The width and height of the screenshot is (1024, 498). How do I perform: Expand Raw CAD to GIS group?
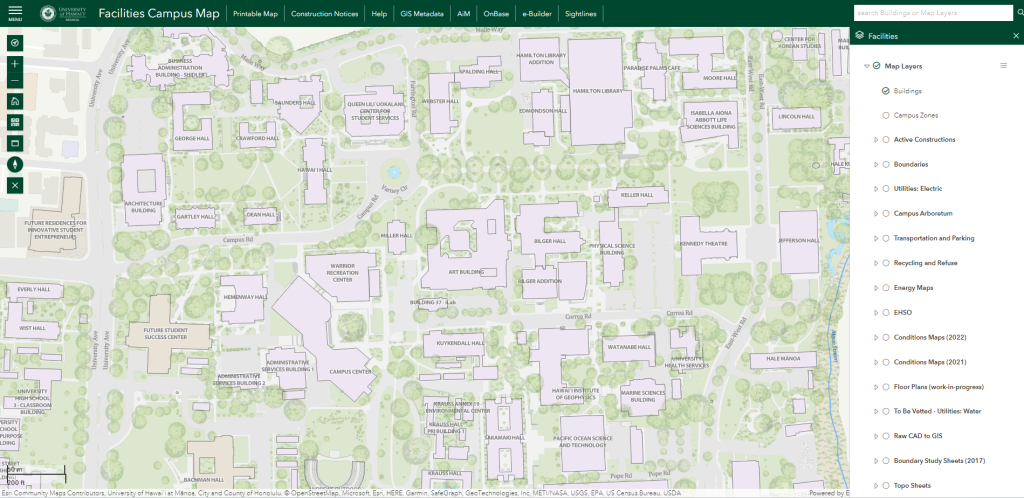[876, 436]
